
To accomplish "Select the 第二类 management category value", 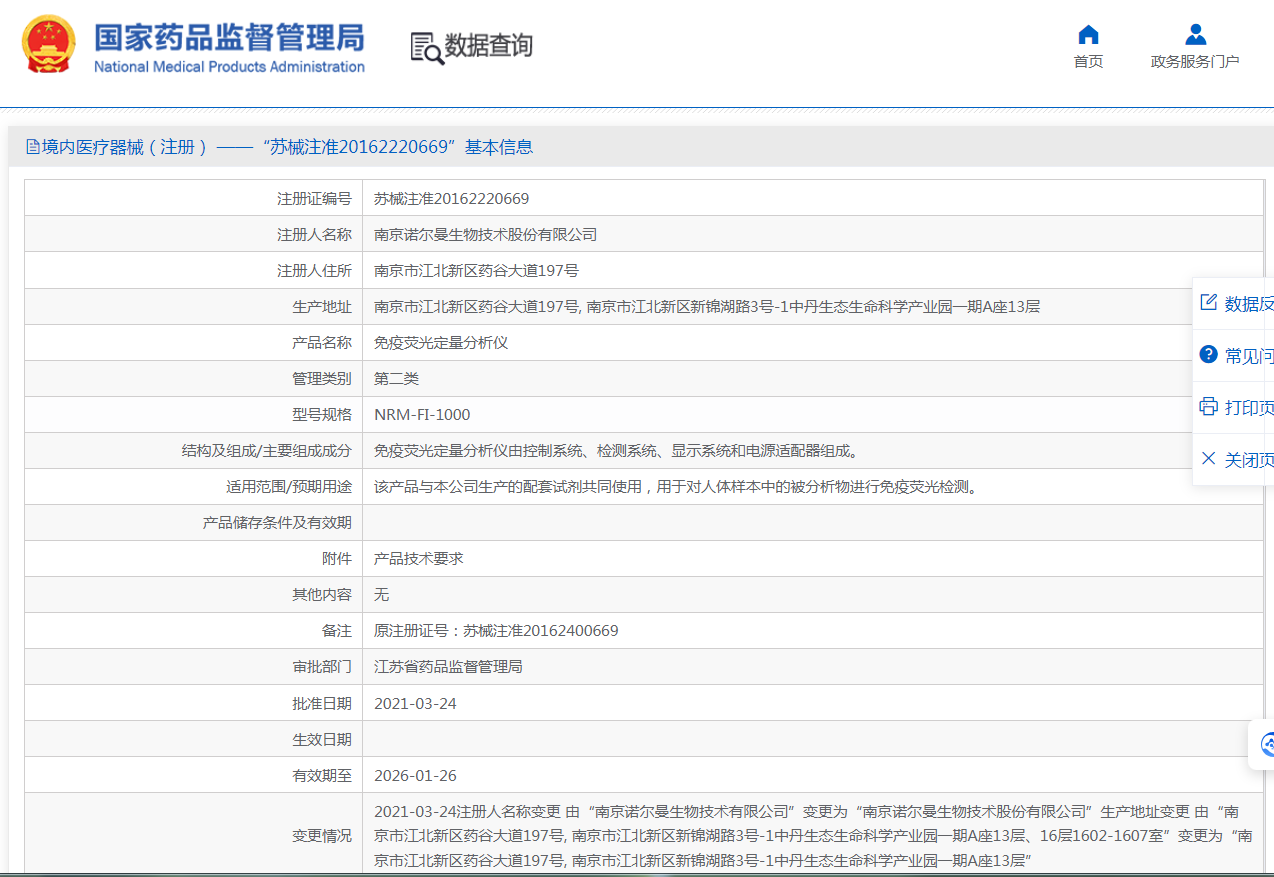I will (396, 379).
